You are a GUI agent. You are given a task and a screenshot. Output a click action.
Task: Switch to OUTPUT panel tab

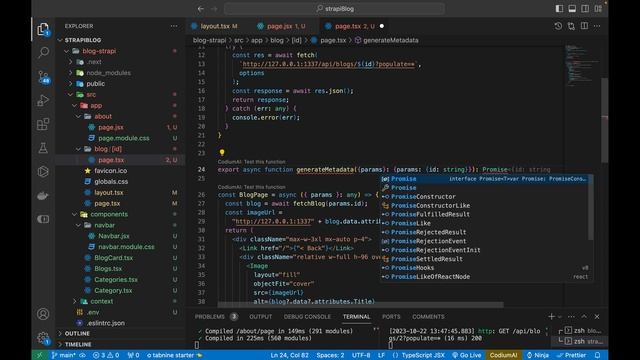click(260, 317)
